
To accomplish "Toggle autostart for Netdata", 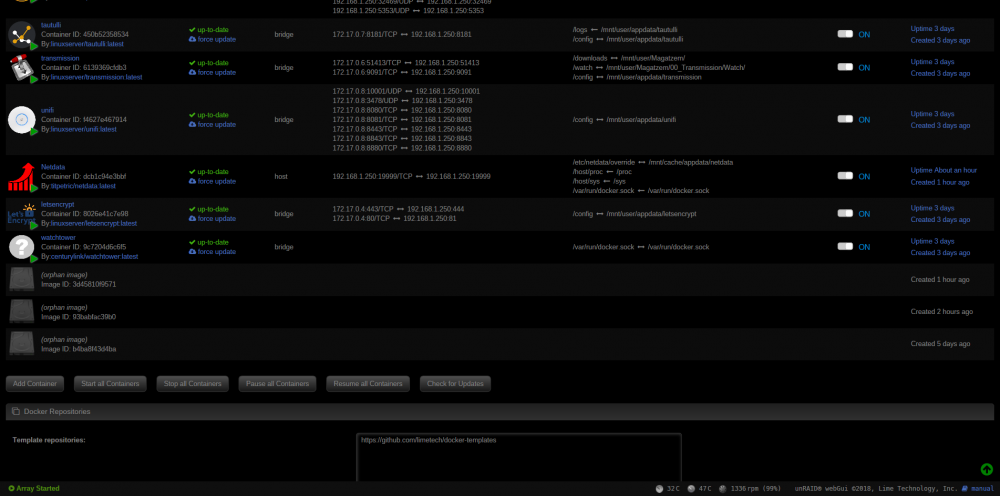I will [845, 176].
